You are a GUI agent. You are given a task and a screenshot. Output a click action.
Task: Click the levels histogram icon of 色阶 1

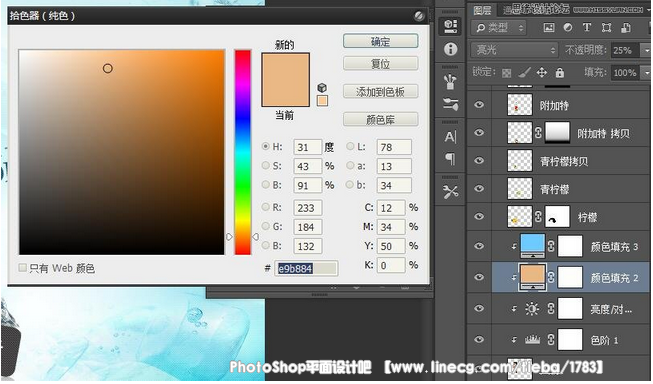tap(532, 340)
